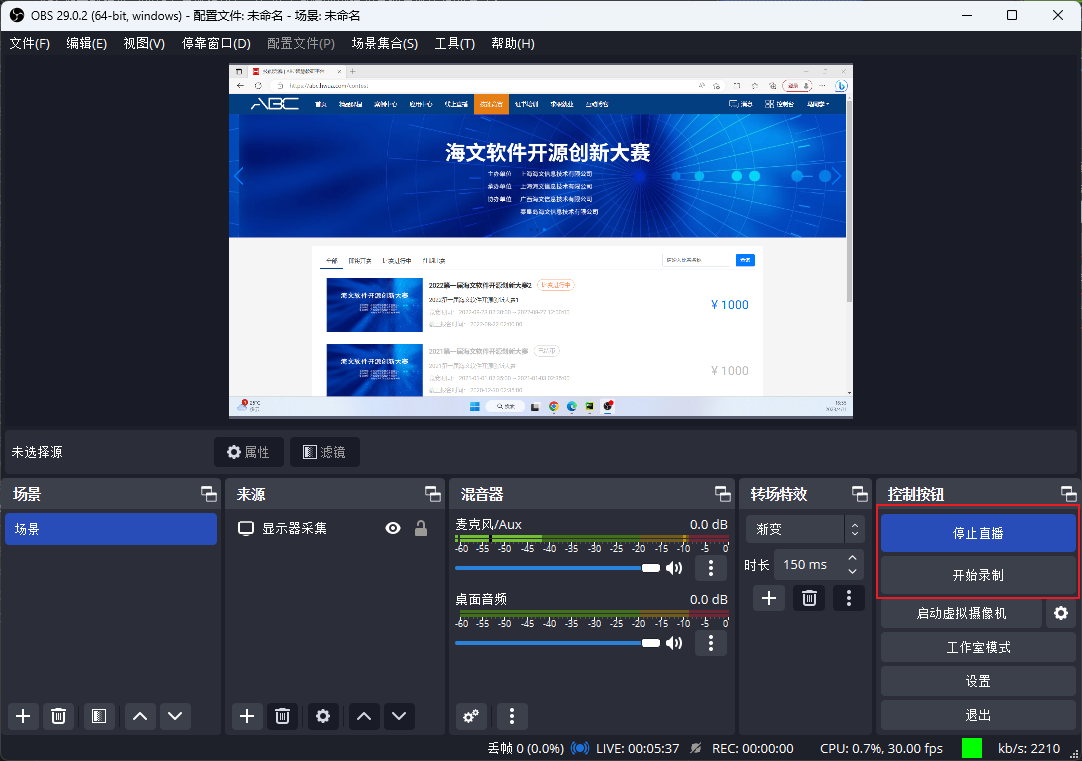
Task: Toggle 工作室模式 studio mode
Action: click(x=978, y=647)
